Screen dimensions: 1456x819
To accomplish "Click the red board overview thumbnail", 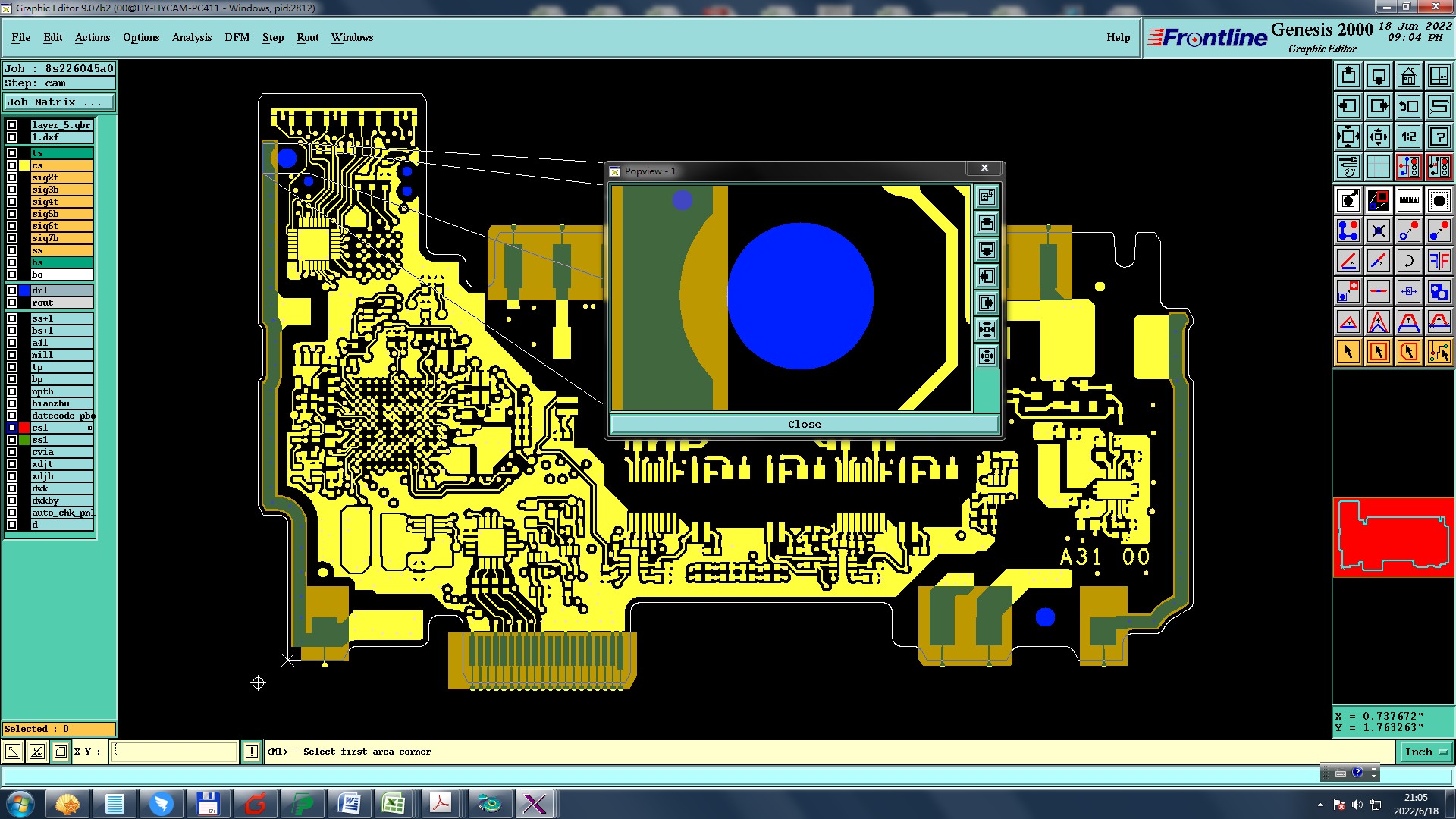I will coord(1394,537).
